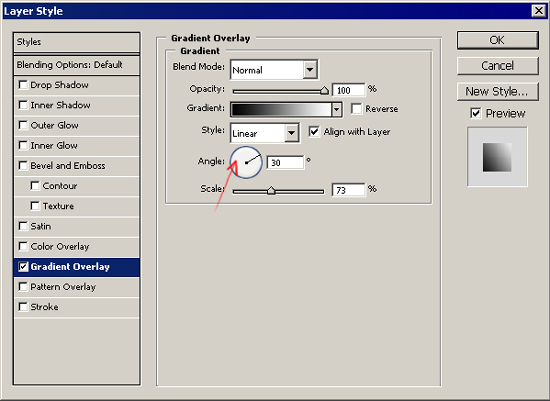The image size is (550, 401).
Task: Click the Opacity slider handle
Action: click(324, 91)
